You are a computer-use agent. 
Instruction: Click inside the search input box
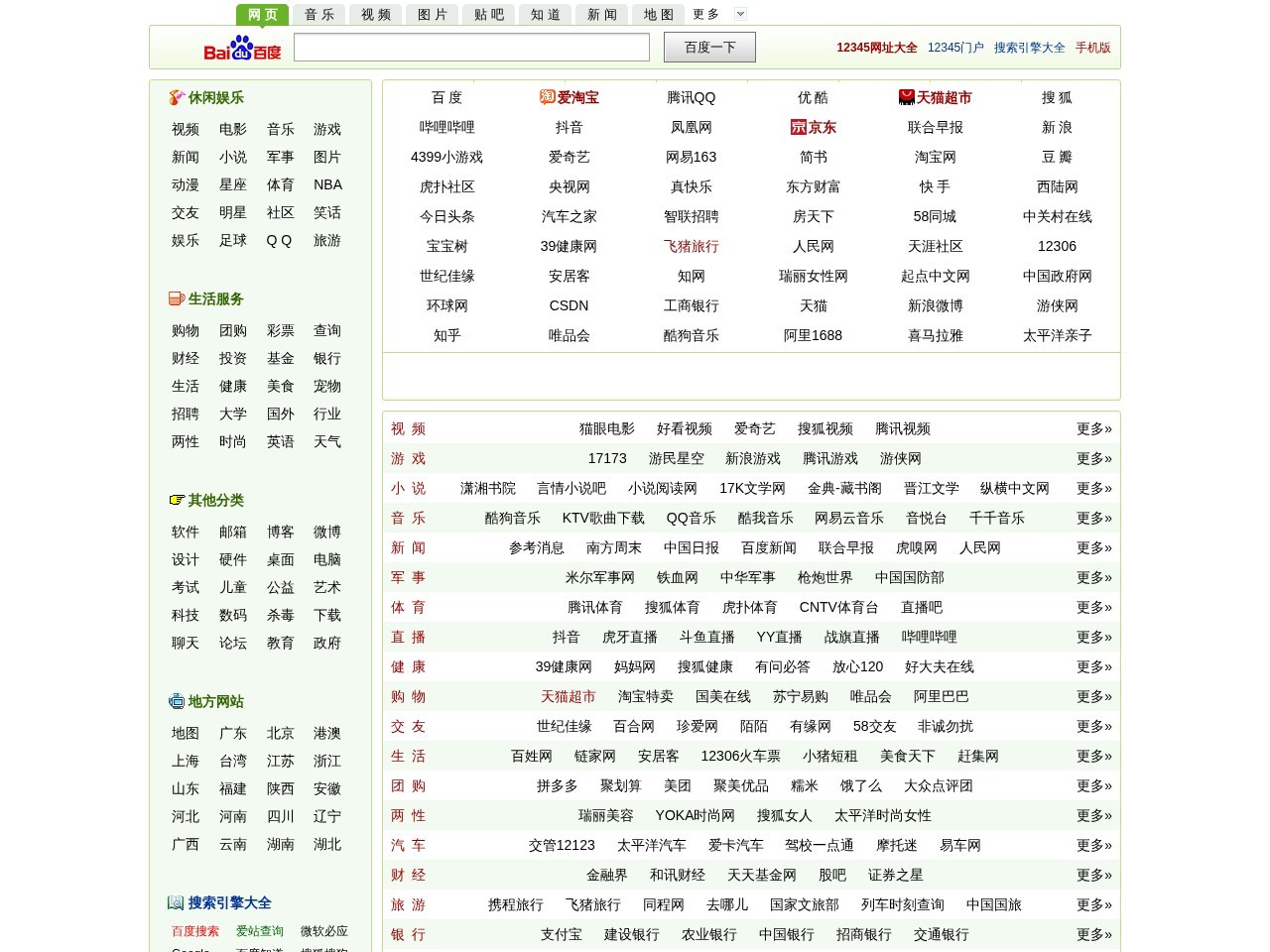[471, 47]
